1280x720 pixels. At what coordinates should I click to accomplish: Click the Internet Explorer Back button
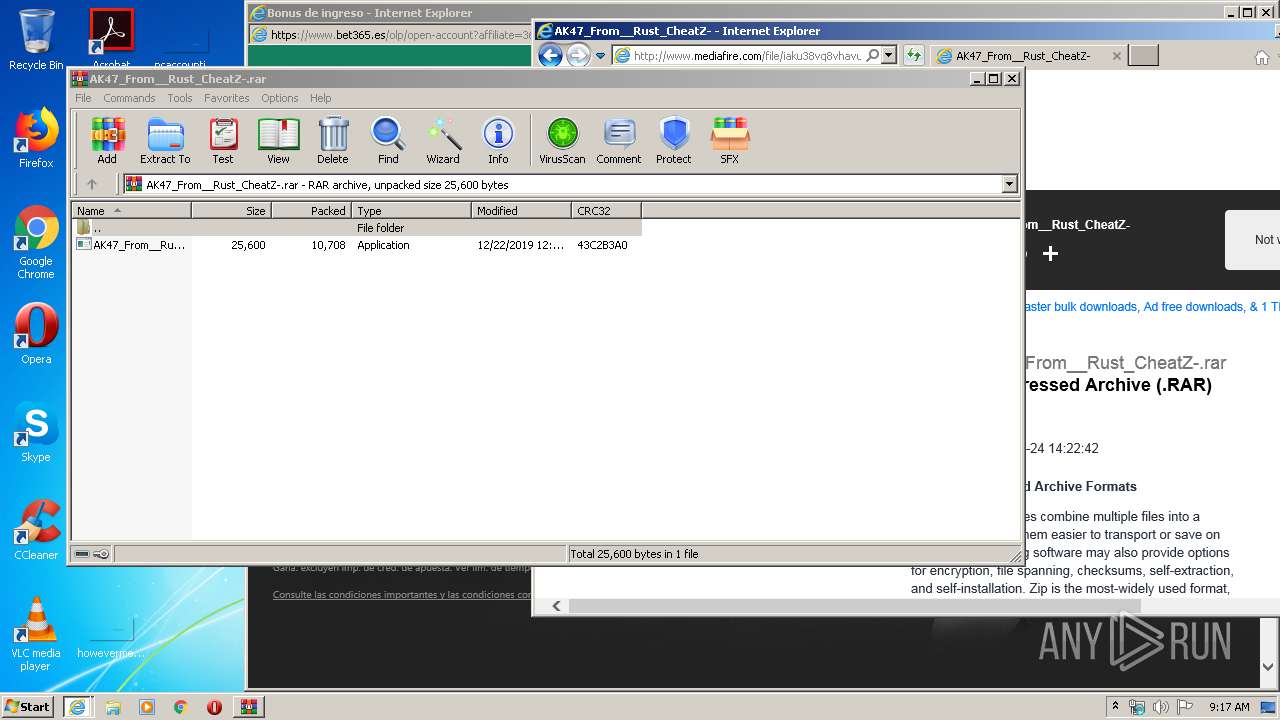pos(550,56)
